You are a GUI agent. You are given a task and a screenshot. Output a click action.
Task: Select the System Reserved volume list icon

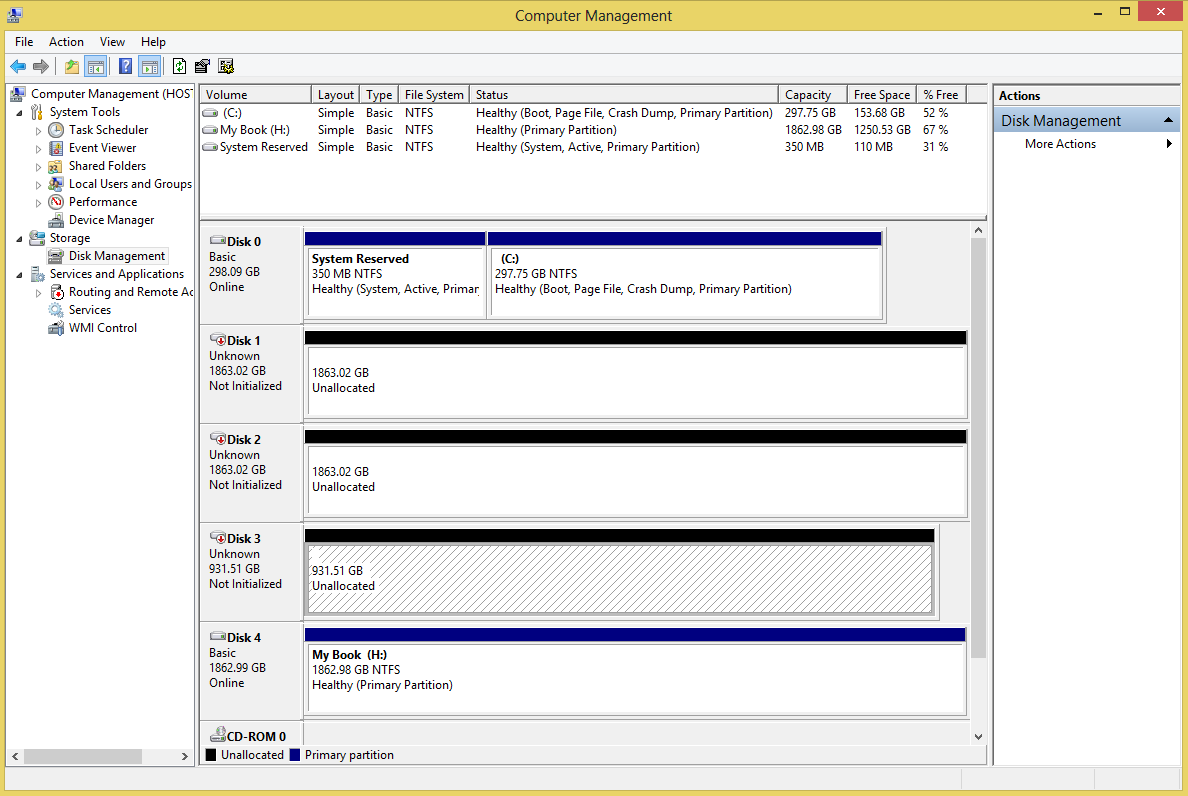pyautogui.click(x=210, y=147)
